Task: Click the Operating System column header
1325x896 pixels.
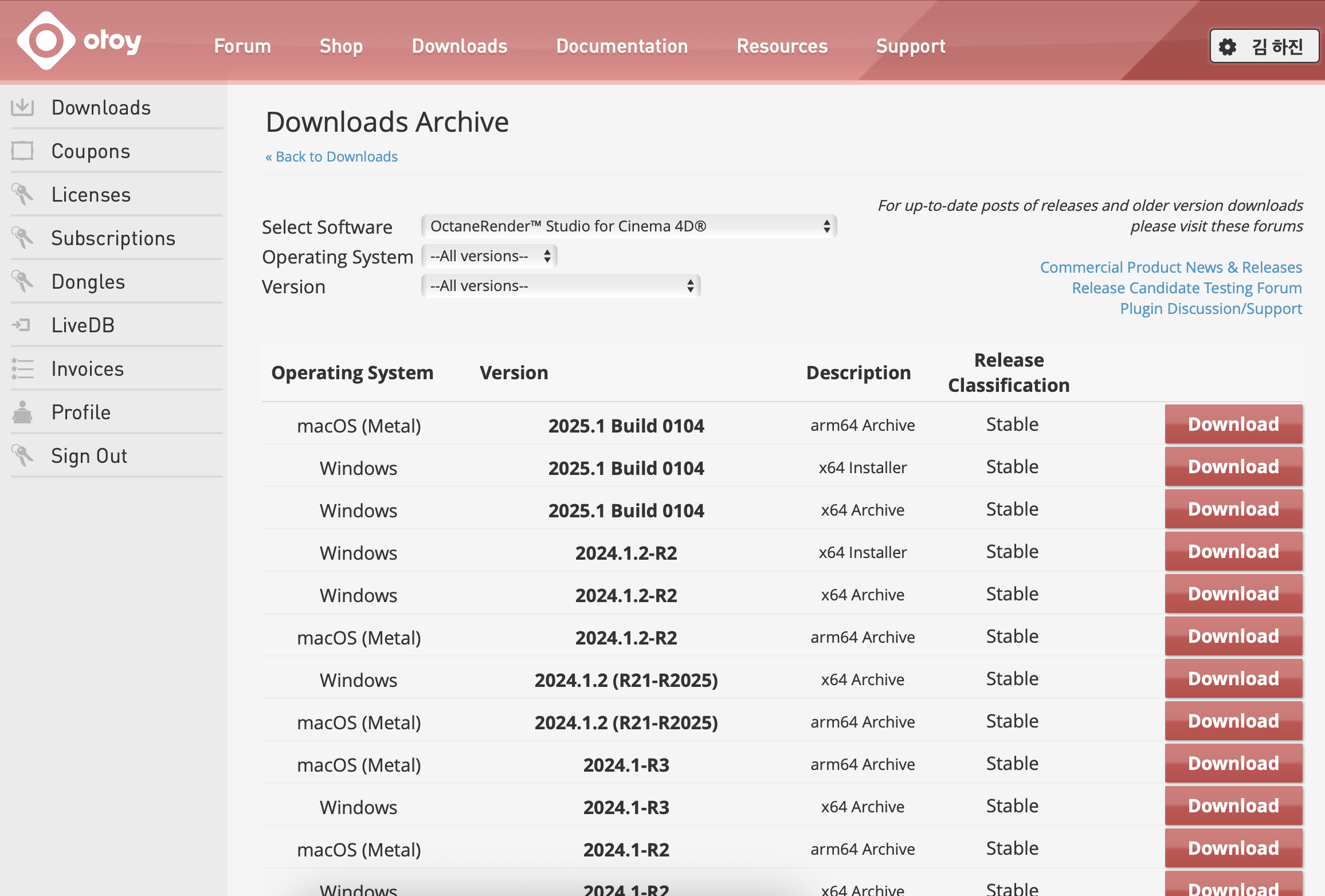Action: click(x=352, y=373)
